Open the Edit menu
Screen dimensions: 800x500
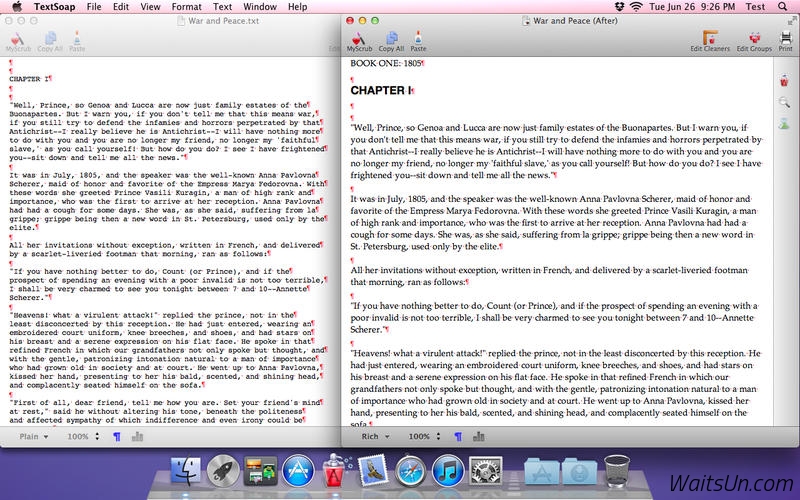(121, 7)
